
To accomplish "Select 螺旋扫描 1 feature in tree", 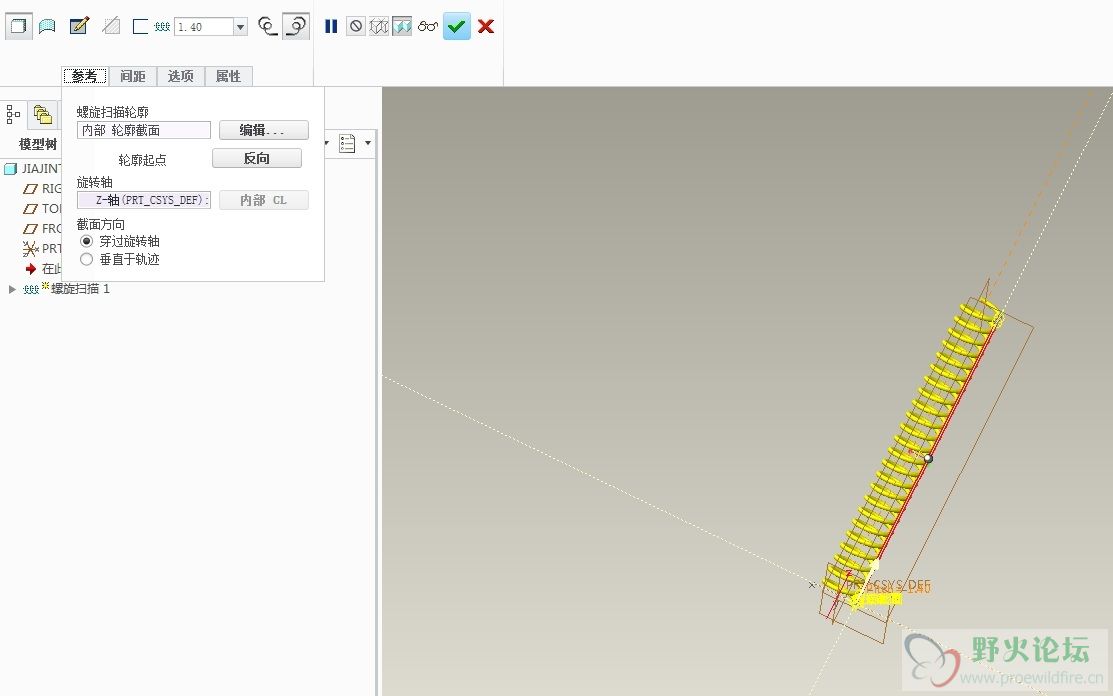I will click(x=67, y=289).
